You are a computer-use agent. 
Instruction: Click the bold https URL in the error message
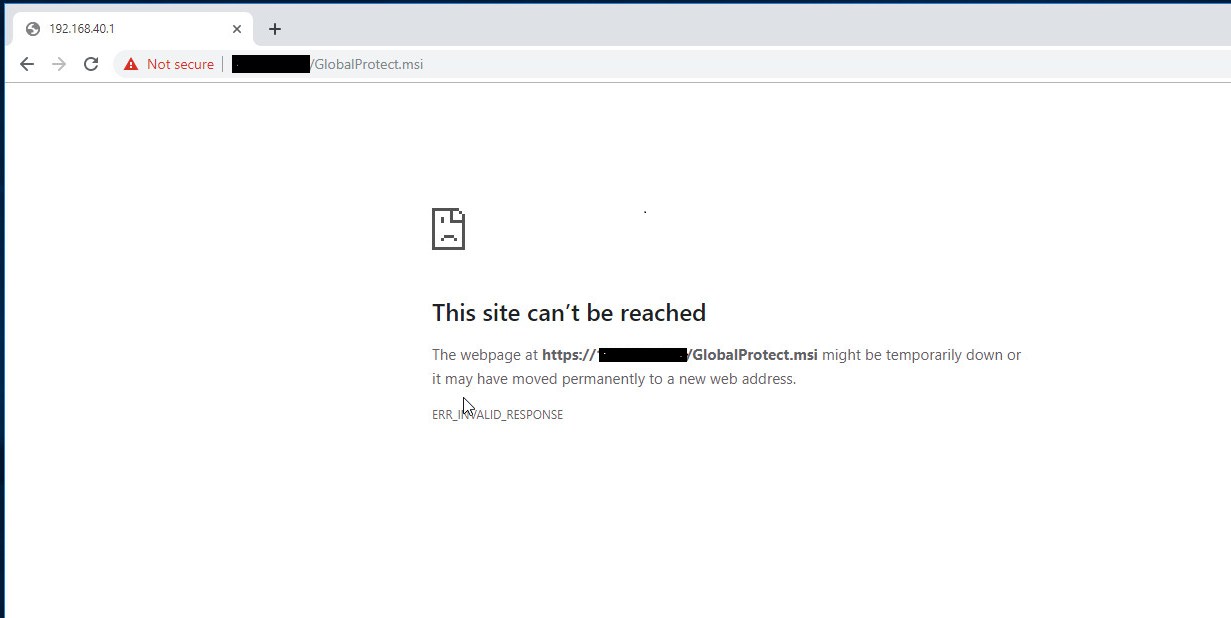[x=680, y=354]
